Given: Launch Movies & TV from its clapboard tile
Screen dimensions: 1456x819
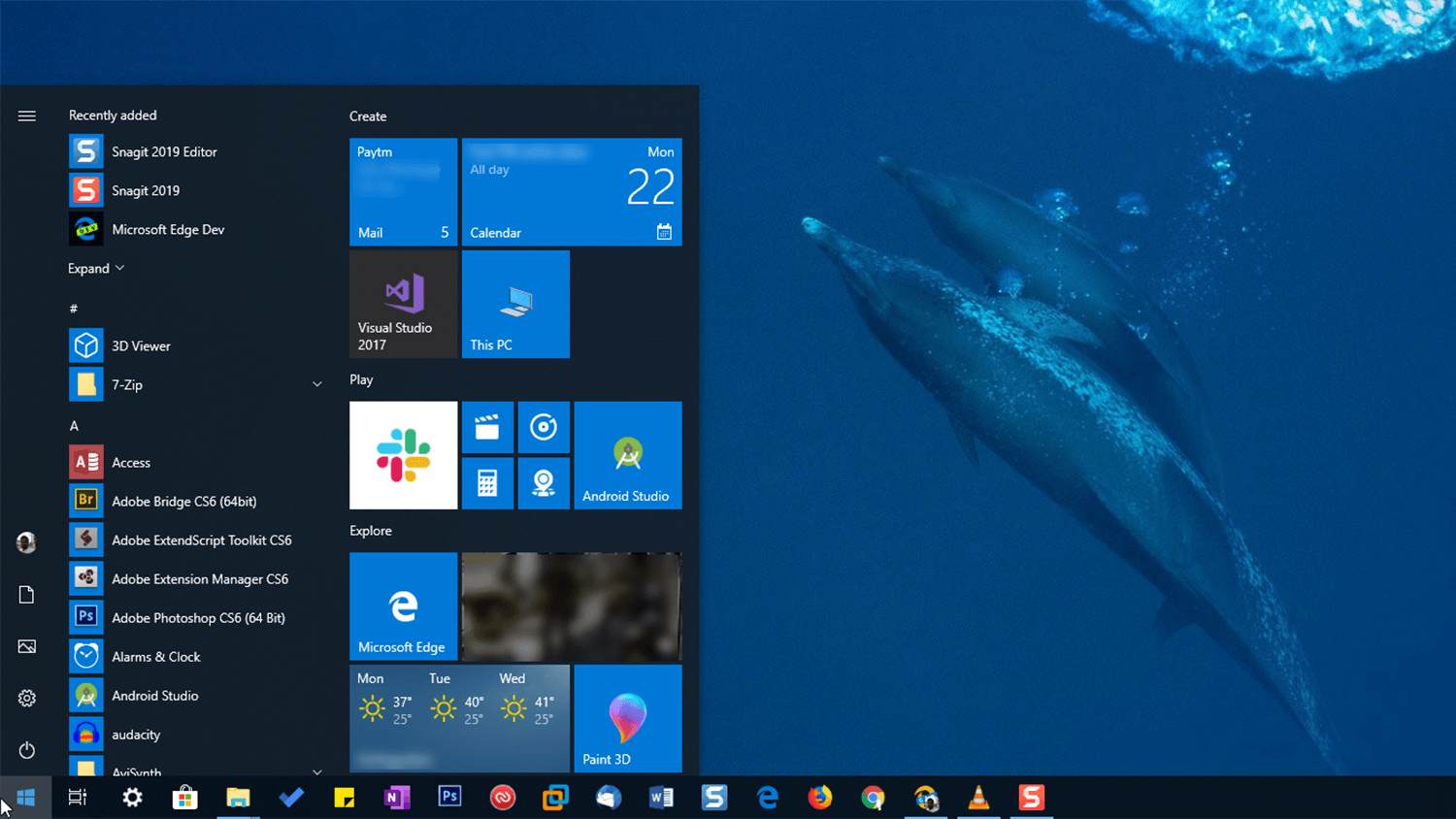Looking at the screenshot, I should pyautogui.click(x=487, y=427).
